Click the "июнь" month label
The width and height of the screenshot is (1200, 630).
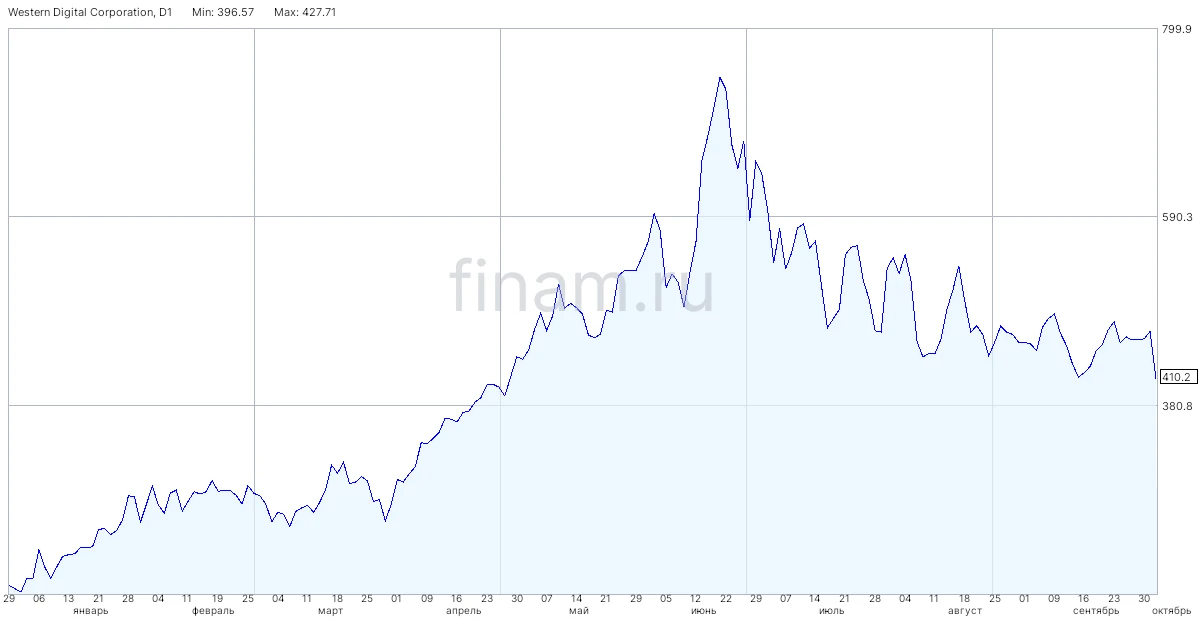point(703,610)
